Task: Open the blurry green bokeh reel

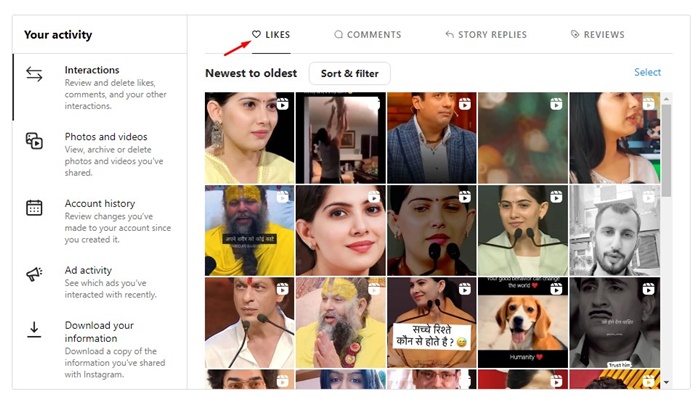Action: 523,138
